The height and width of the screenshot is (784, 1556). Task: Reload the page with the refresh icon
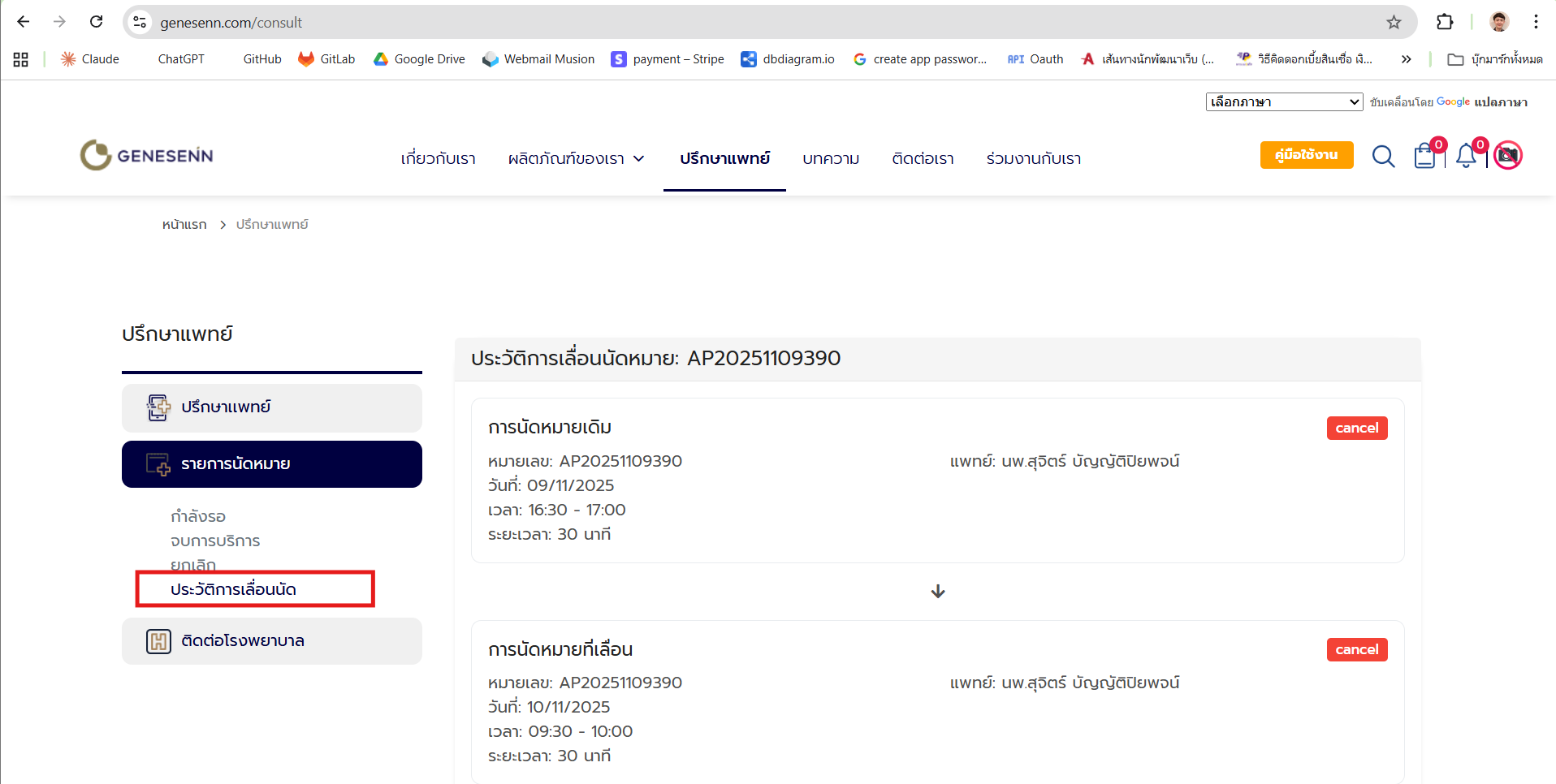tap(97, 22)
